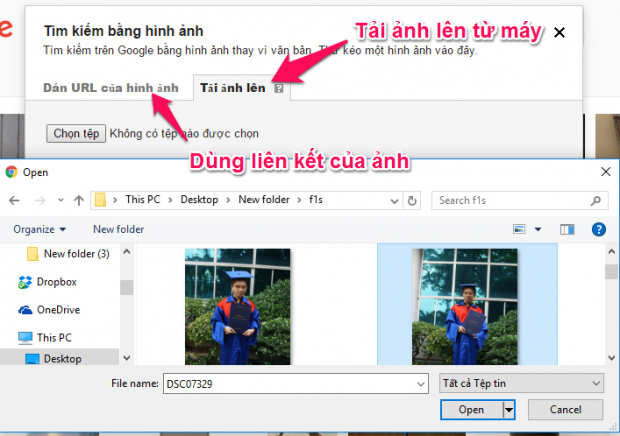Click the Desktop segment in address path

(201, 200)
